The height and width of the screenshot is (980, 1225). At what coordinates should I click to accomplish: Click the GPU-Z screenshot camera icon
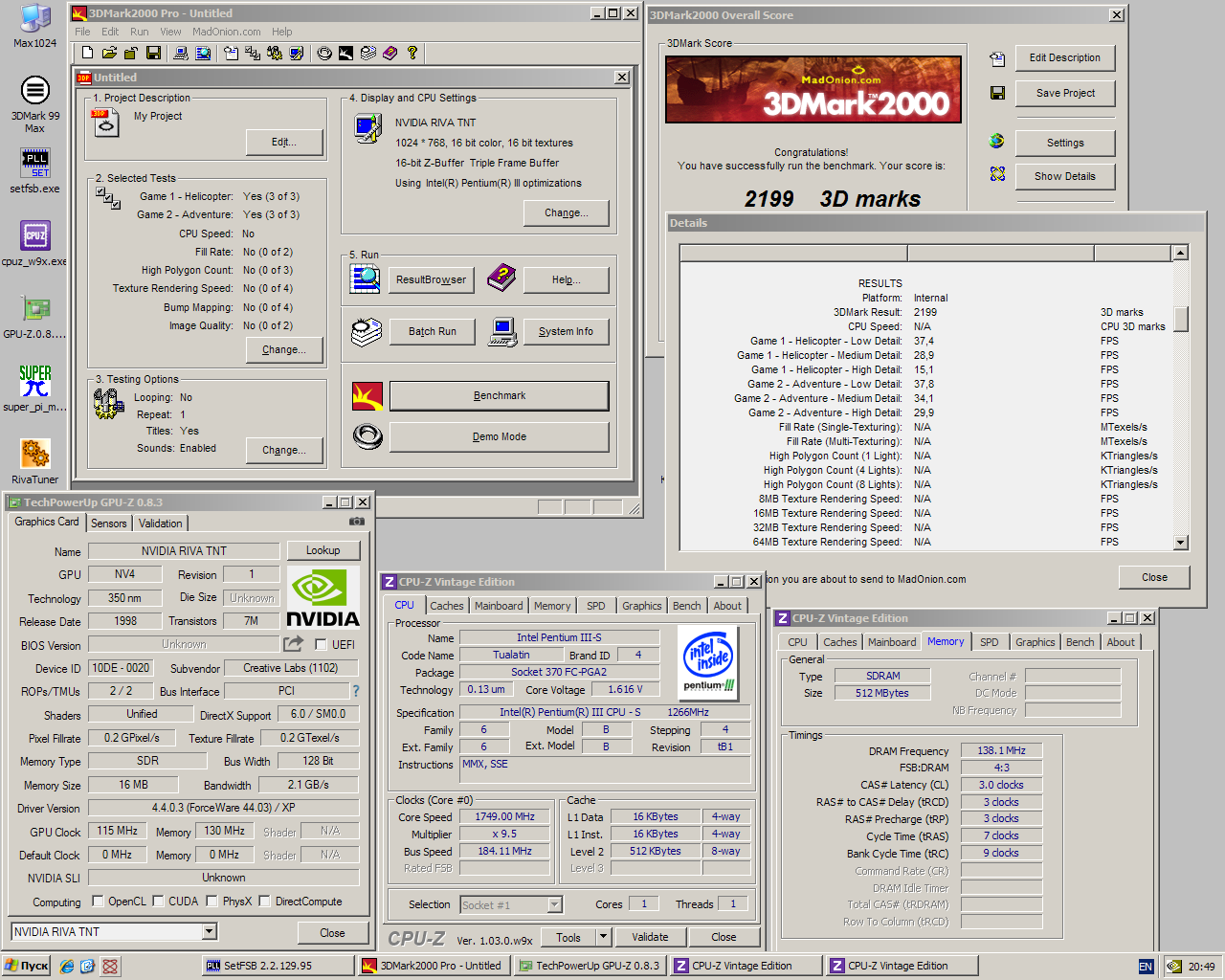click(357, 522)
